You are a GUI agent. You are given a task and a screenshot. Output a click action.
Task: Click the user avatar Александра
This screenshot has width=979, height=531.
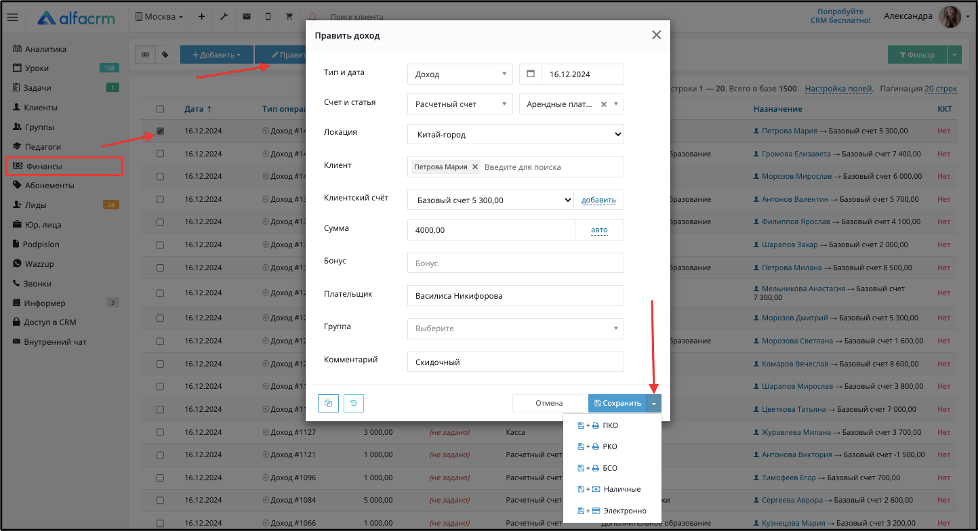point(950,17)
